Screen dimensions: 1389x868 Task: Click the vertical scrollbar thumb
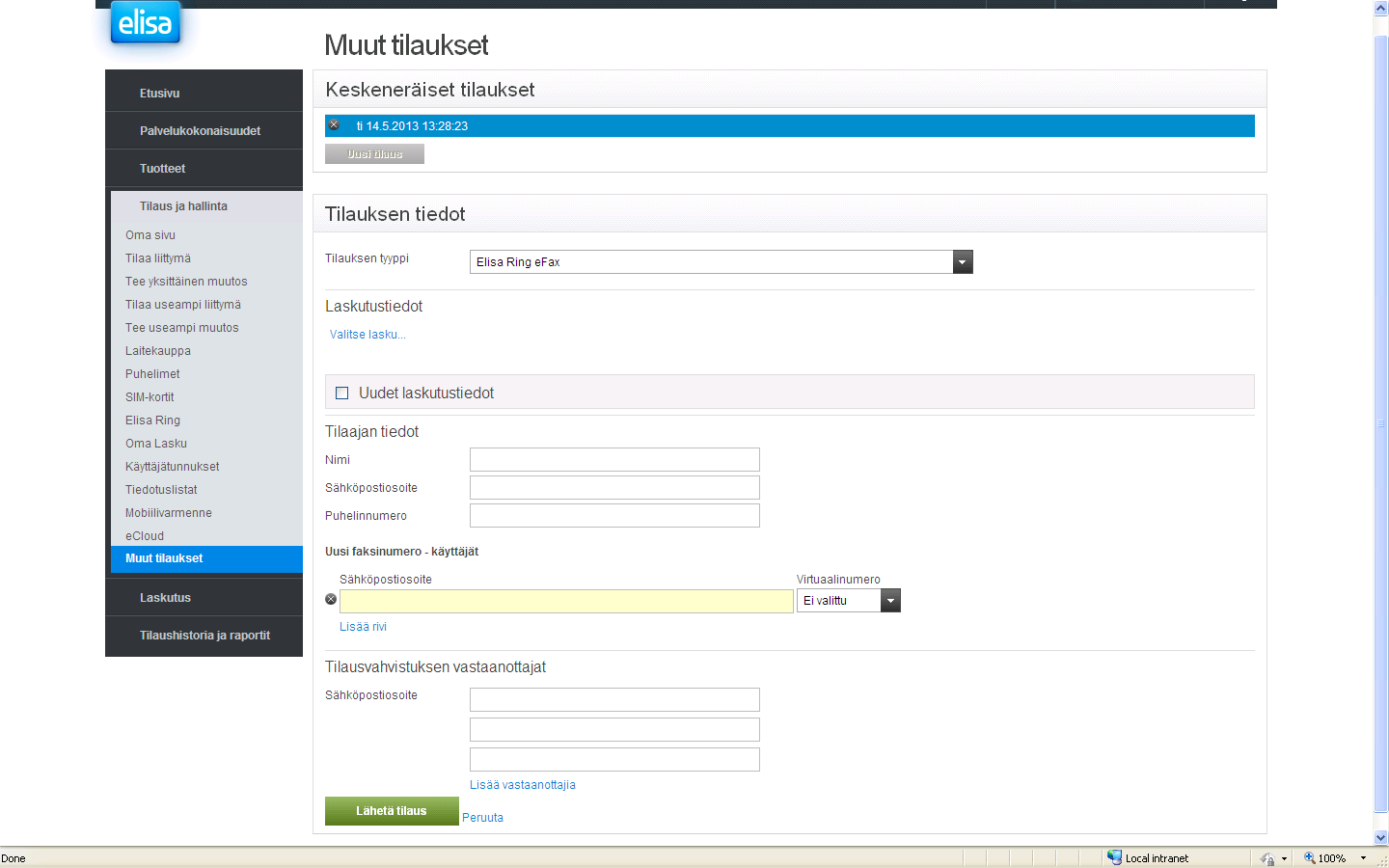(1380, 423)
